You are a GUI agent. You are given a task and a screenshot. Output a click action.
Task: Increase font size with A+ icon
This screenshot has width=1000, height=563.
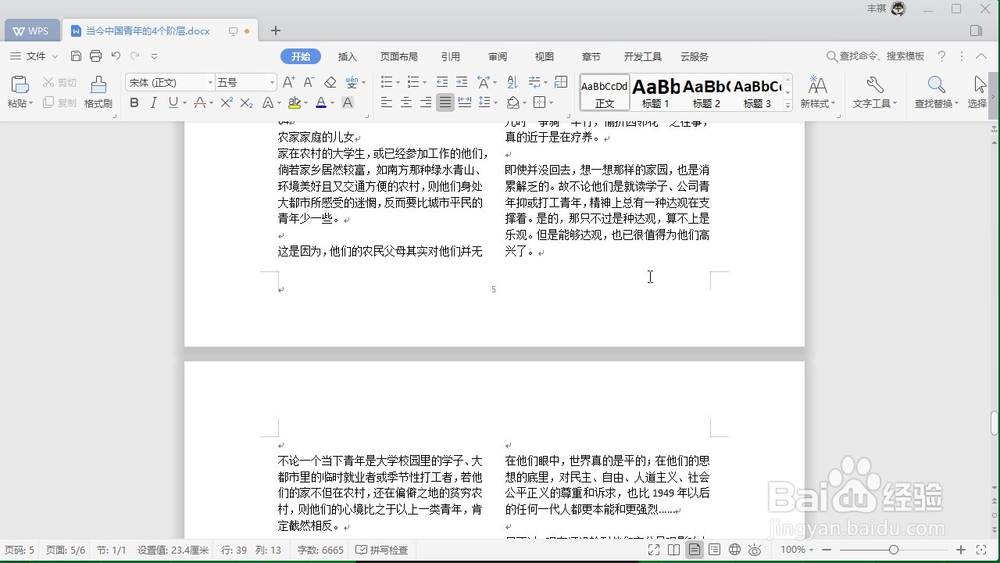pos(288,82)
